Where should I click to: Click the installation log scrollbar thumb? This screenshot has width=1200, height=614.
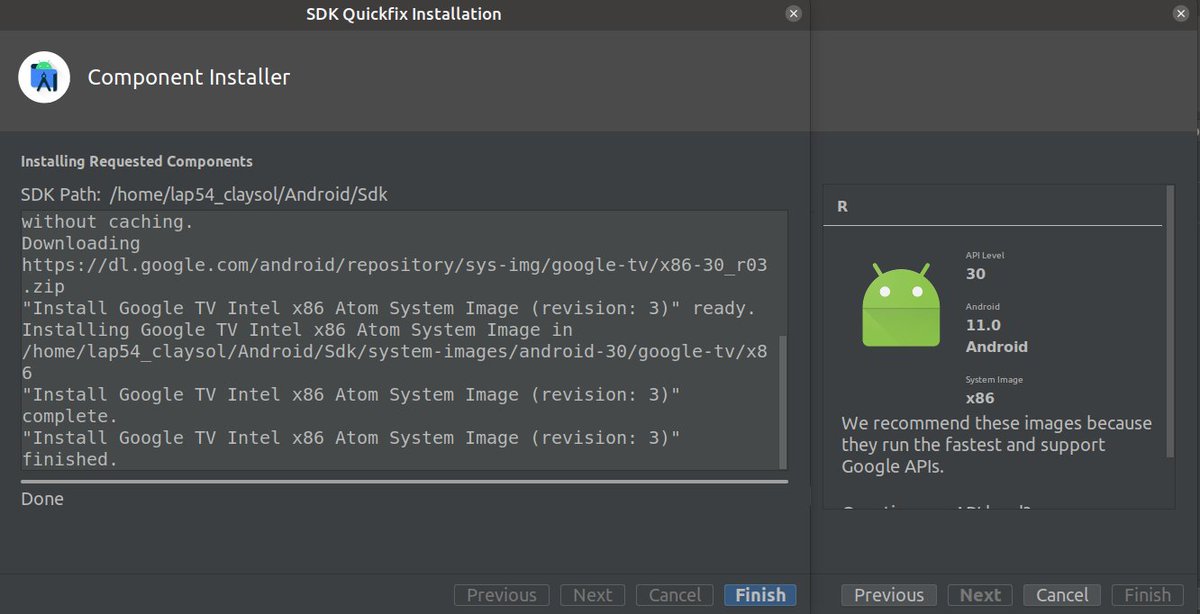(x=783, y=401)
